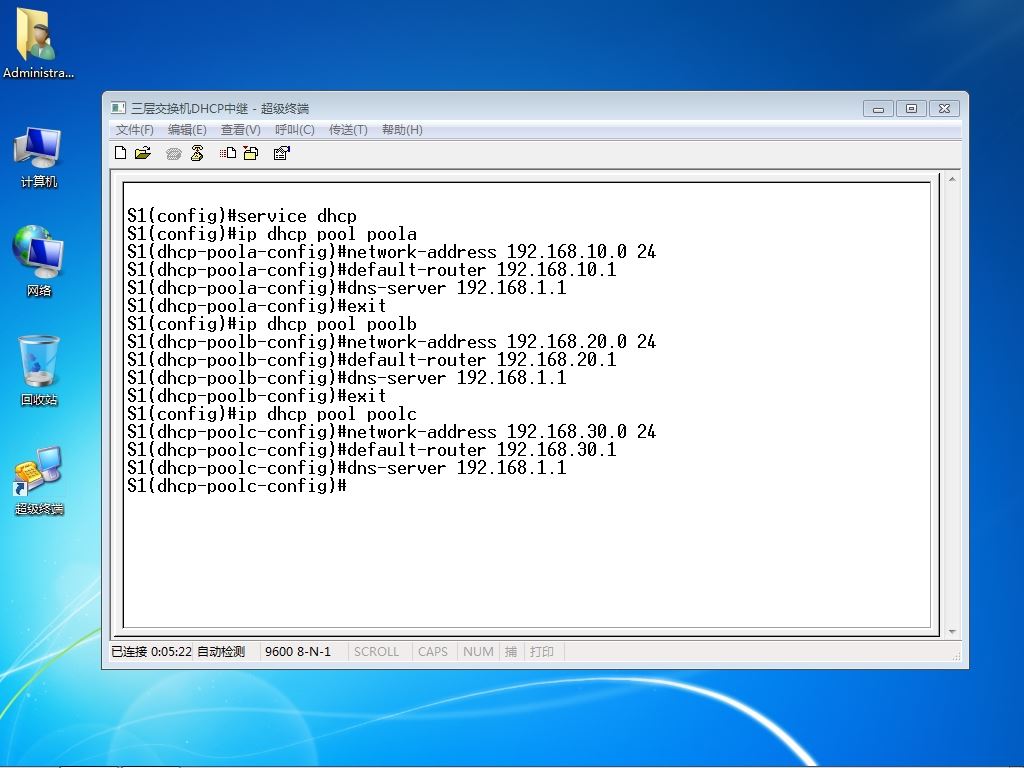The height and width of the screenshot is (768, 1024).
Task: Click 'ip dhcp pool poolb' line
Action: point(272,324)
